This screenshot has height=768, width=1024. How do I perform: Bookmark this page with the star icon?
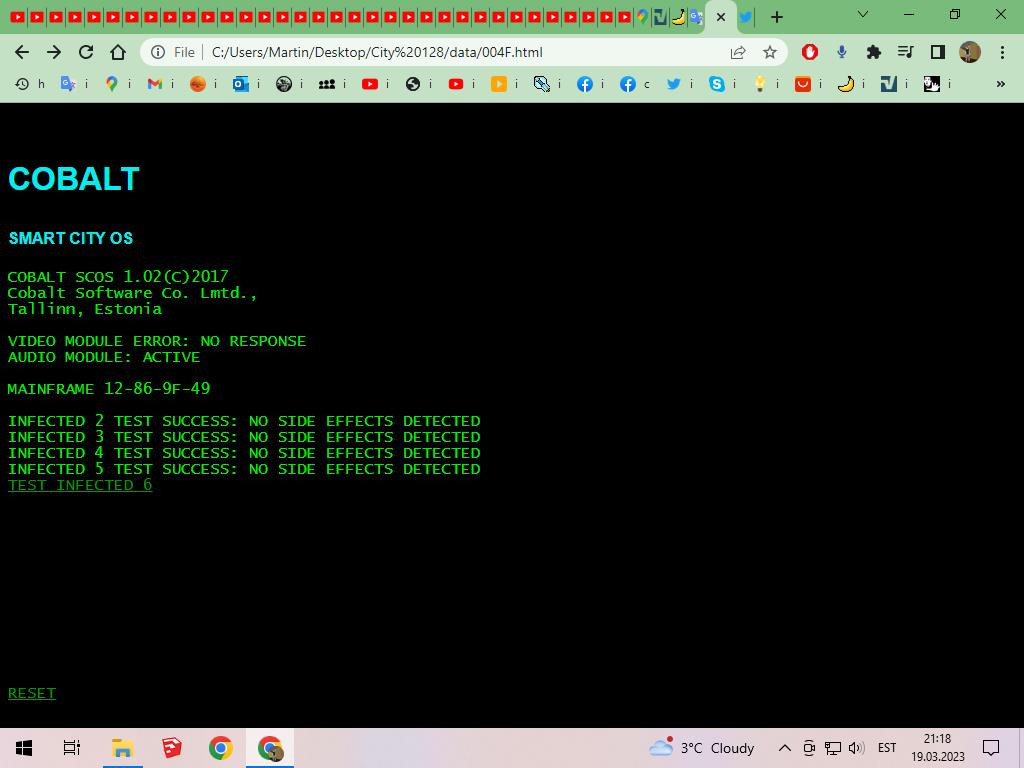click(x=770, y=52)
